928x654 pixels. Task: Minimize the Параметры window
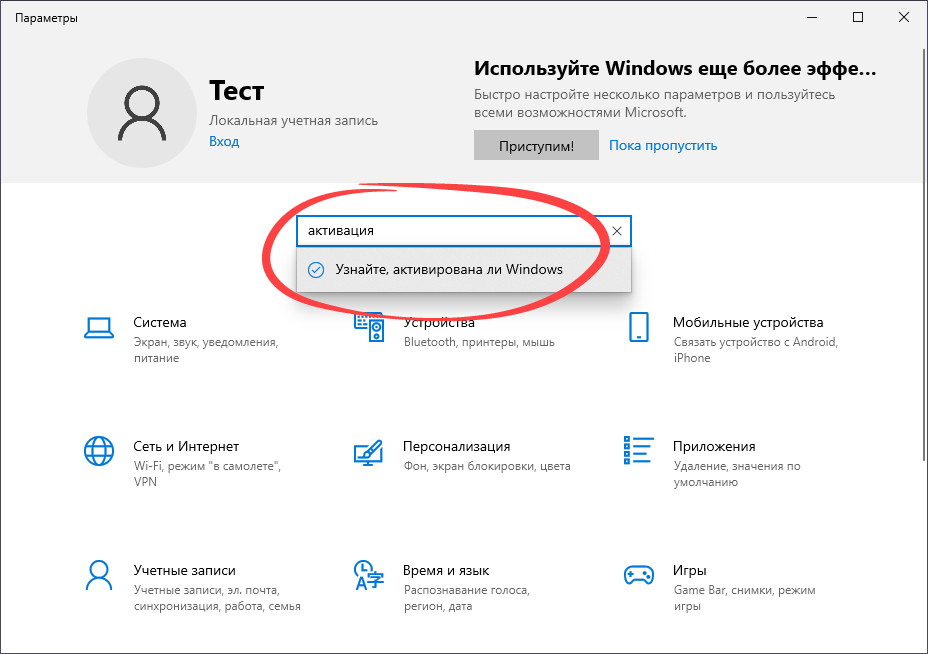click(811, 17)
